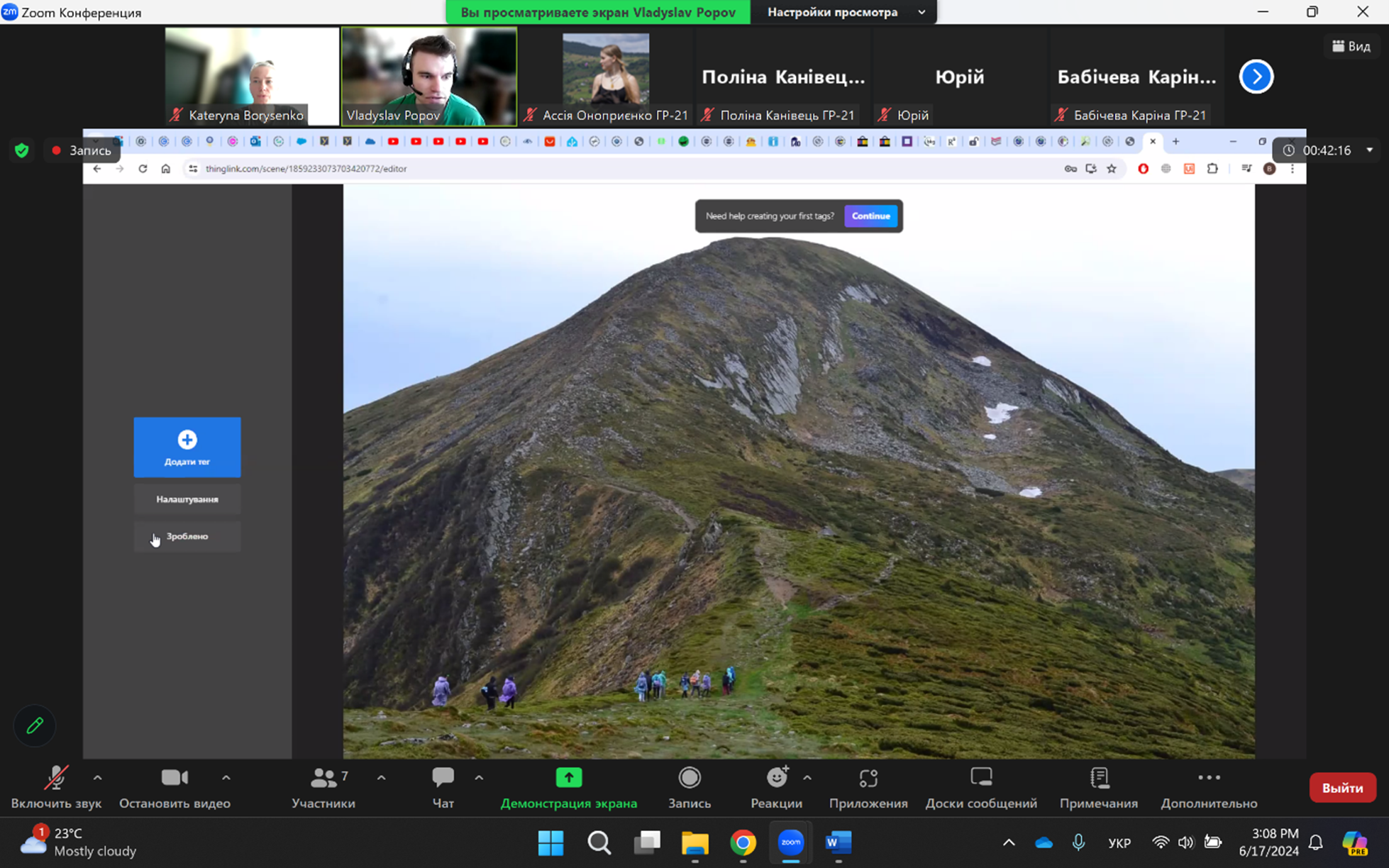Expand video options arrow beside camera
The height and width of the screenshot is (868, 1389).
click(x=226, y=778)
